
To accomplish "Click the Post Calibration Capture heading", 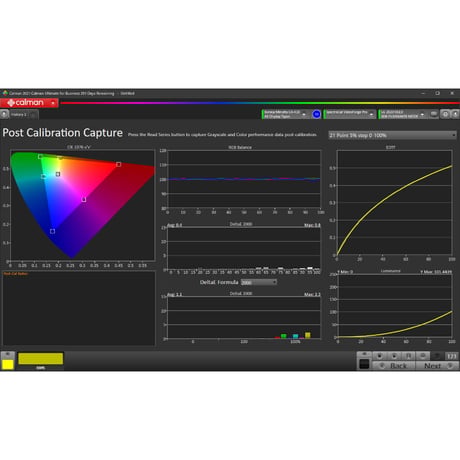I will pyautogui.click(x=62, y=133).
